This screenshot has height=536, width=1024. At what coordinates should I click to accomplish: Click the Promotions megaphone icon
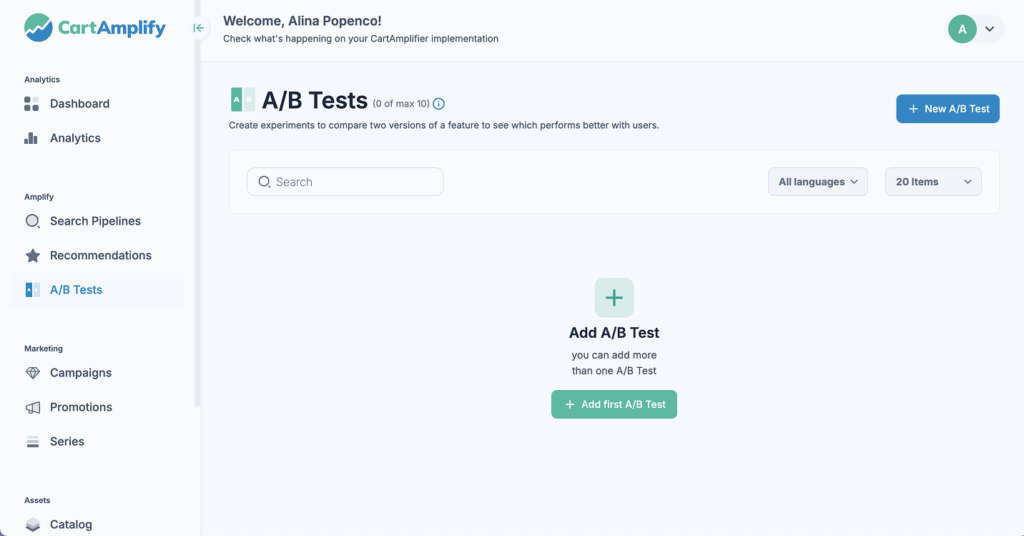pos(33,407)
